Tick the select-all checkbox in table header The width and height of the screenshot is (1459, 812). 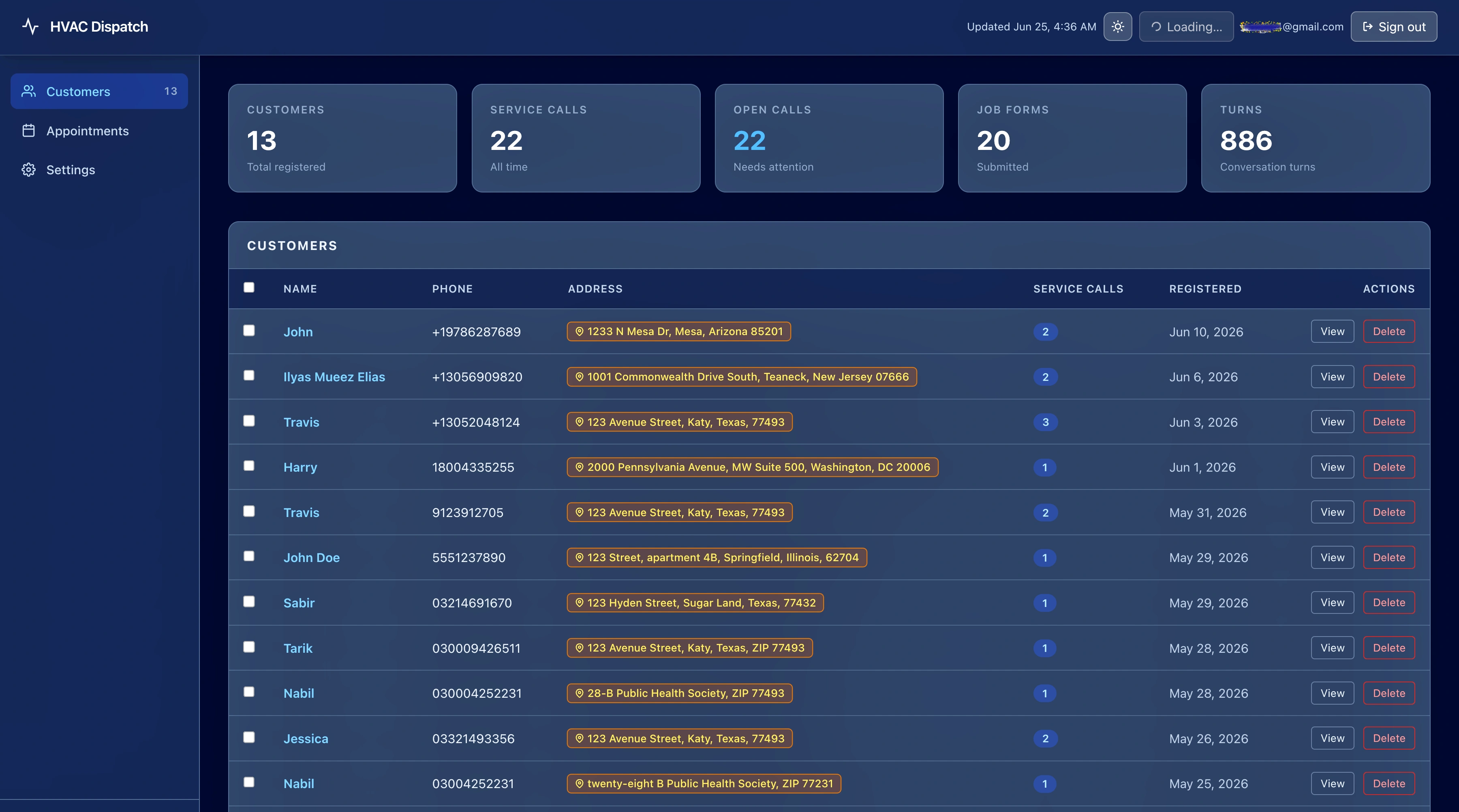[249, 288]
